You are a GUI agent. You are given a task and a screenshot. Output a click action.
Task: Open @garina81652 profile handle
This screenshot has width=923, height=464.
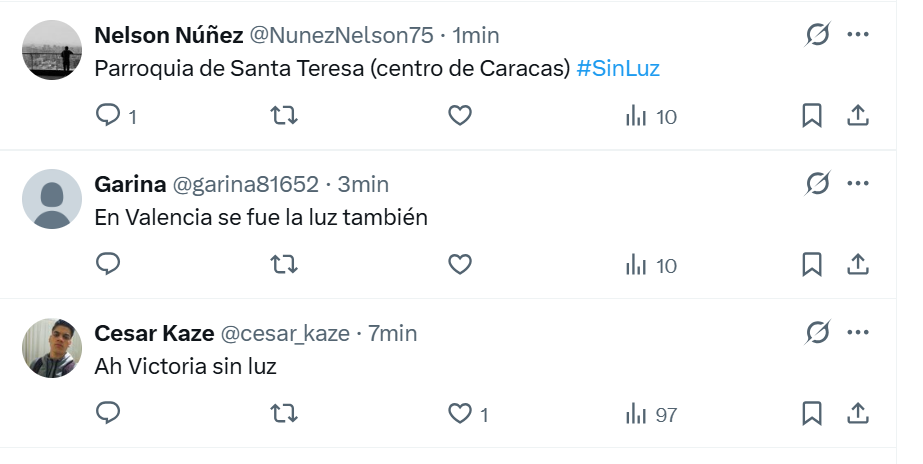246,184
